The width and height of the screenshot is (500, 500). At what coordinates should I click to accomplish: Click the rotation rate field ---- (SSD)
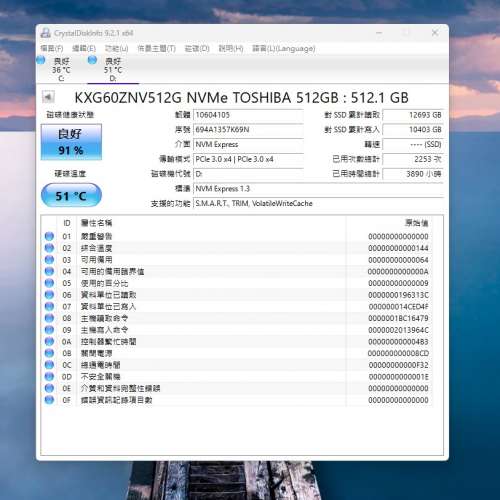pyautogui.click(x=413, y=144)
